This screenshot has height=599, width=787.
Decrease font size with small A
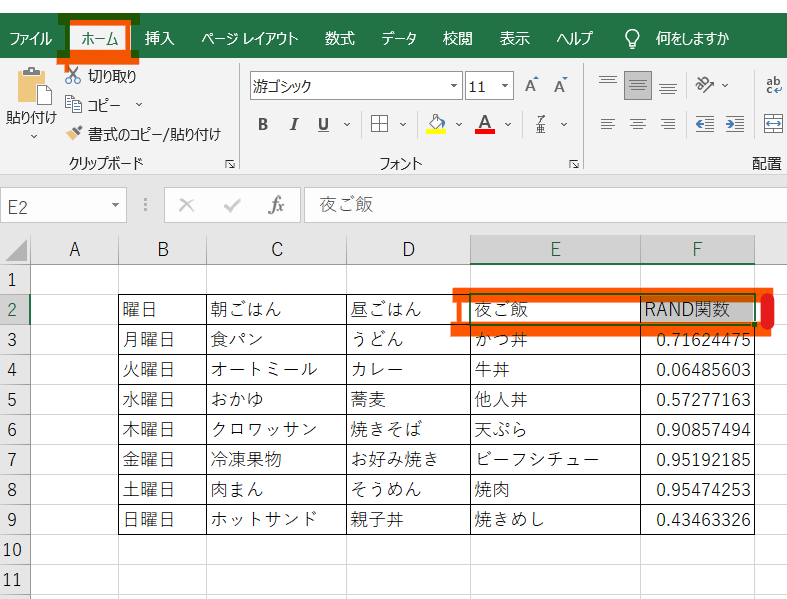(x=561, y=86)
